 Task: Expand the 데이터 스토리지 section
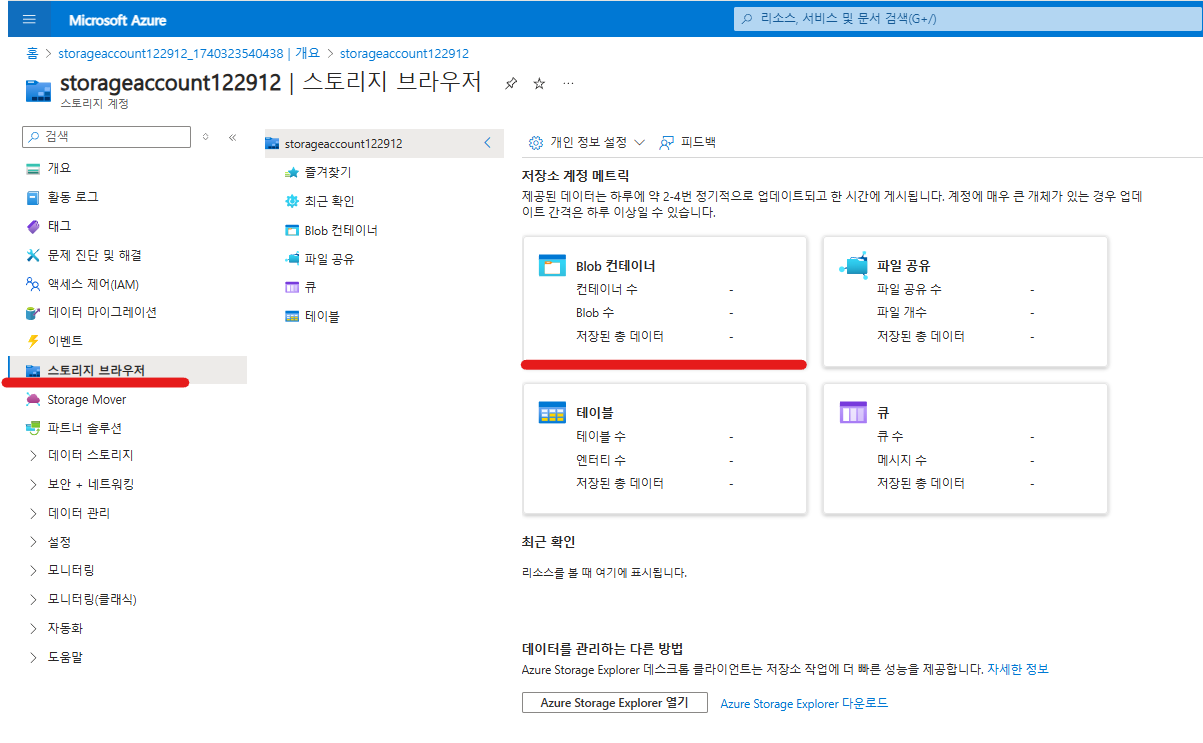[x=34, y=455]
